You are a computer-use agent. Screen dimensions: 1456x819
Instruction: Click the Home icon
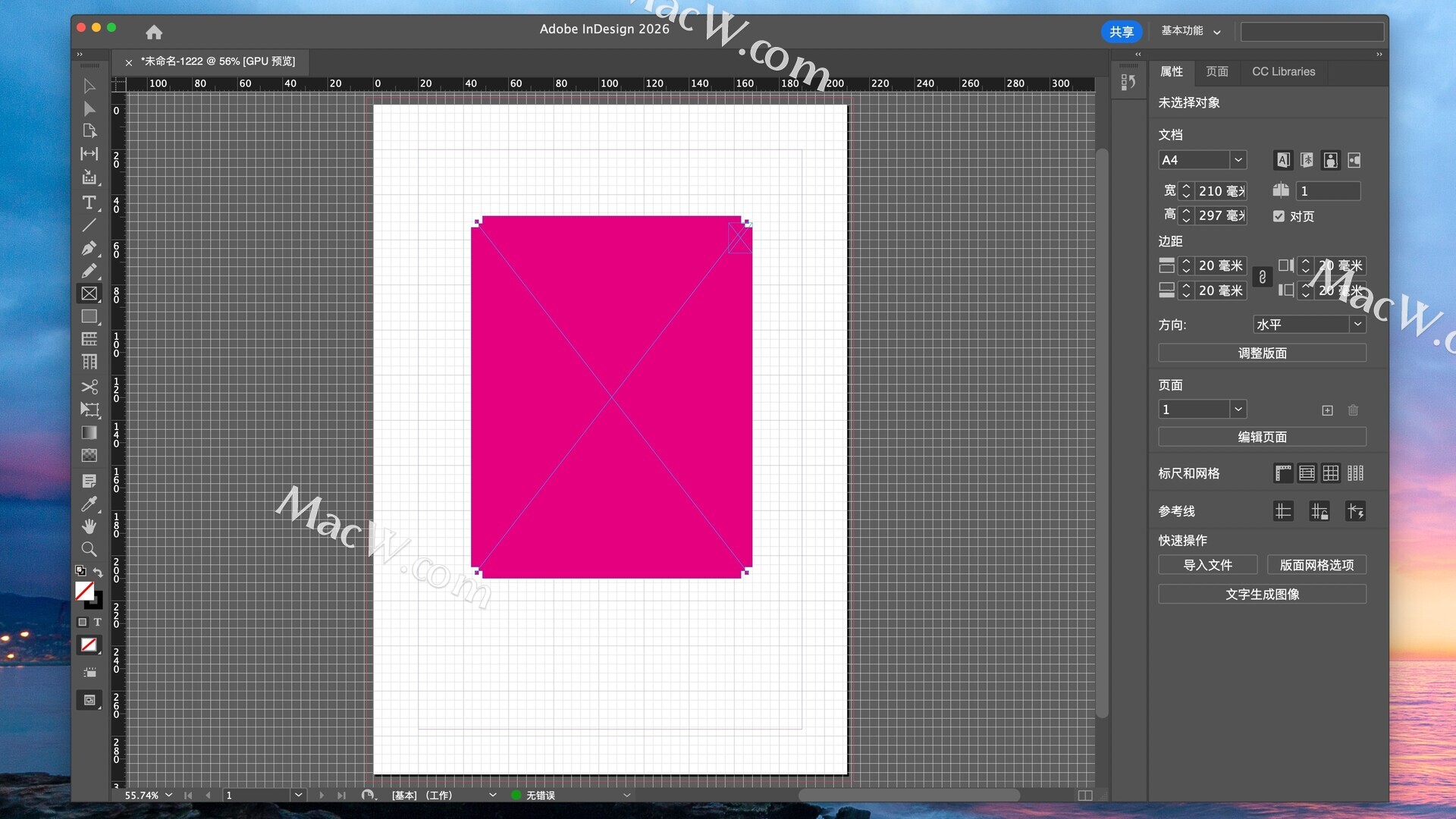click(x=154, y=32)
